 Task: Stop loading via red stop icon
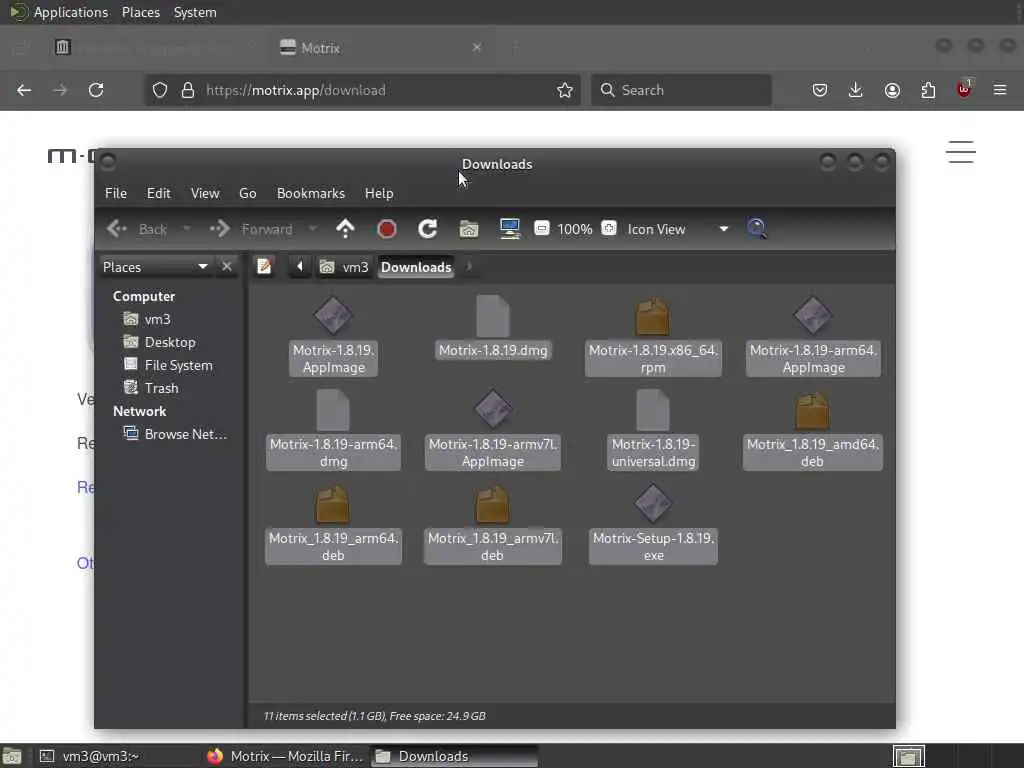coord(387,229)
